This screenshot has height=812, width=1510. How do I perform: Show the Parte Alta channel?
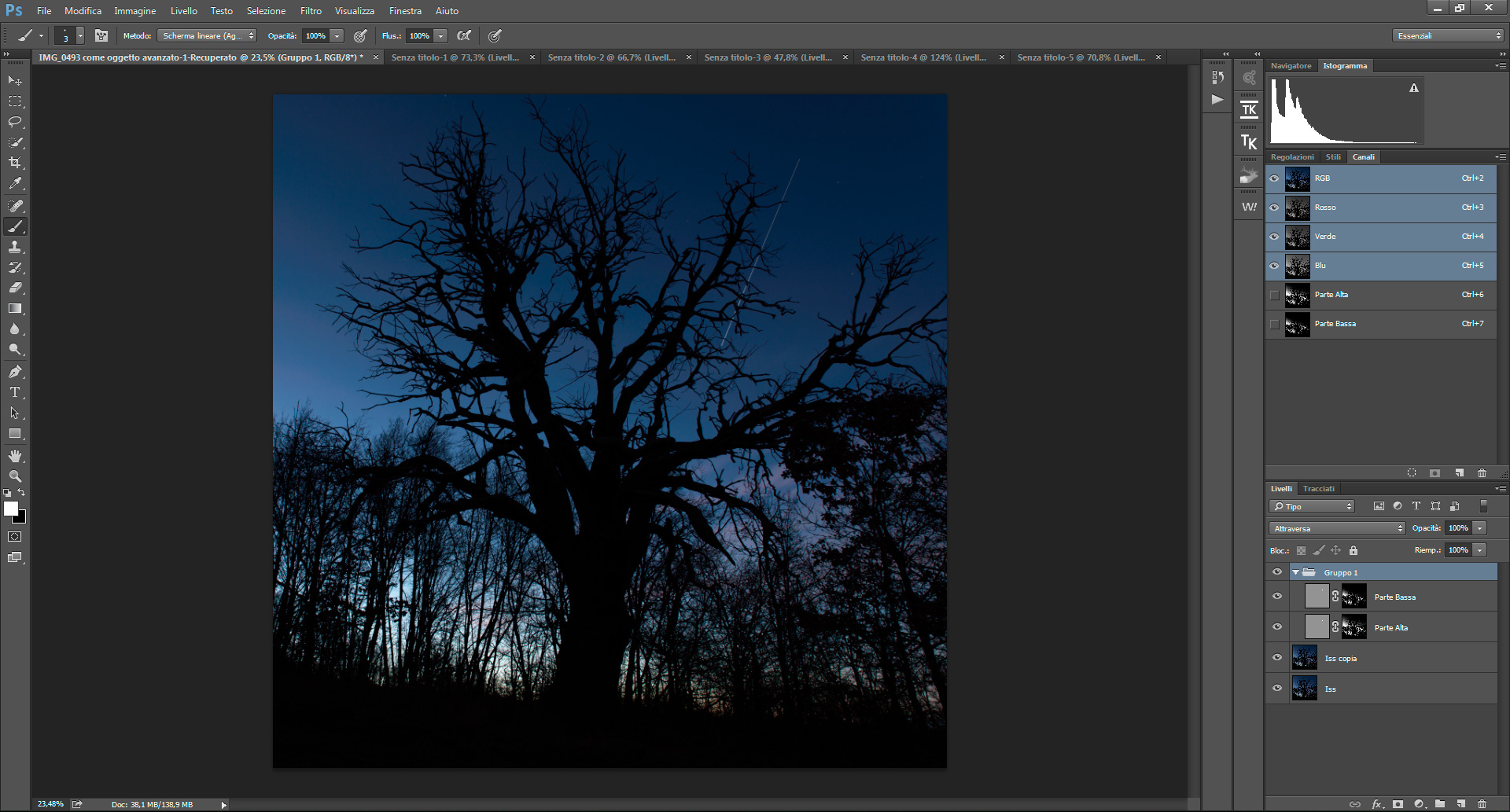point(1274,295)
